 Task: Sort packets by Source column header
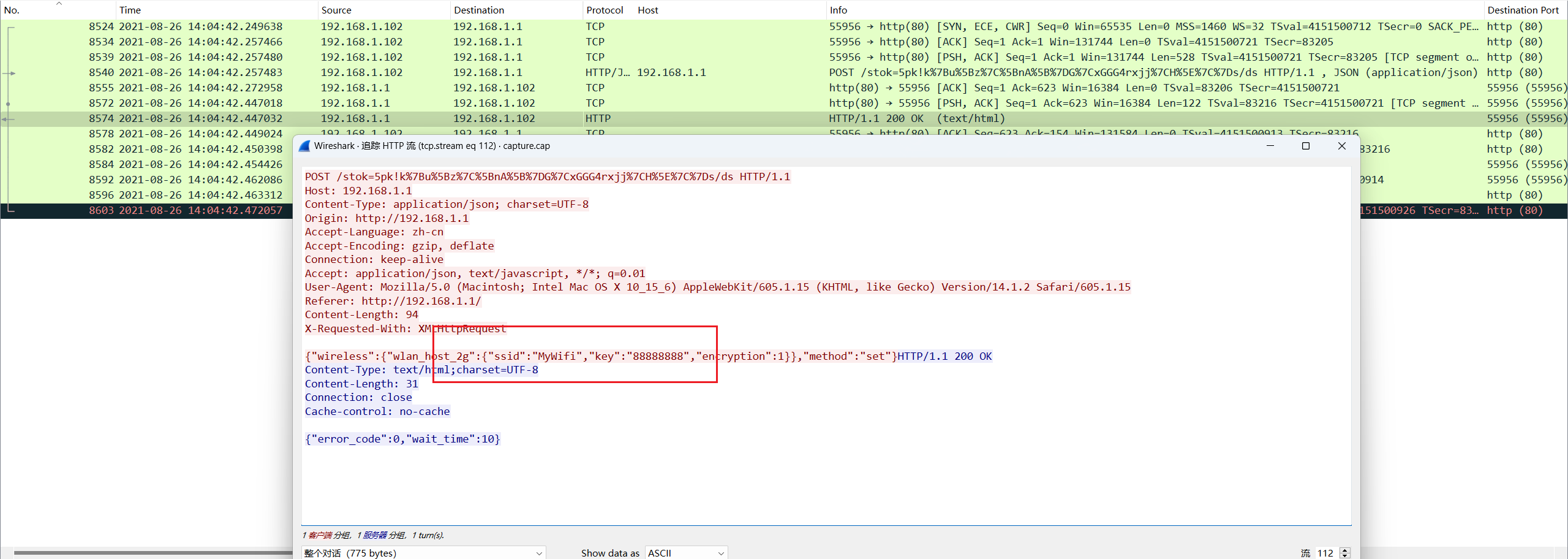(x=336, y=10)
